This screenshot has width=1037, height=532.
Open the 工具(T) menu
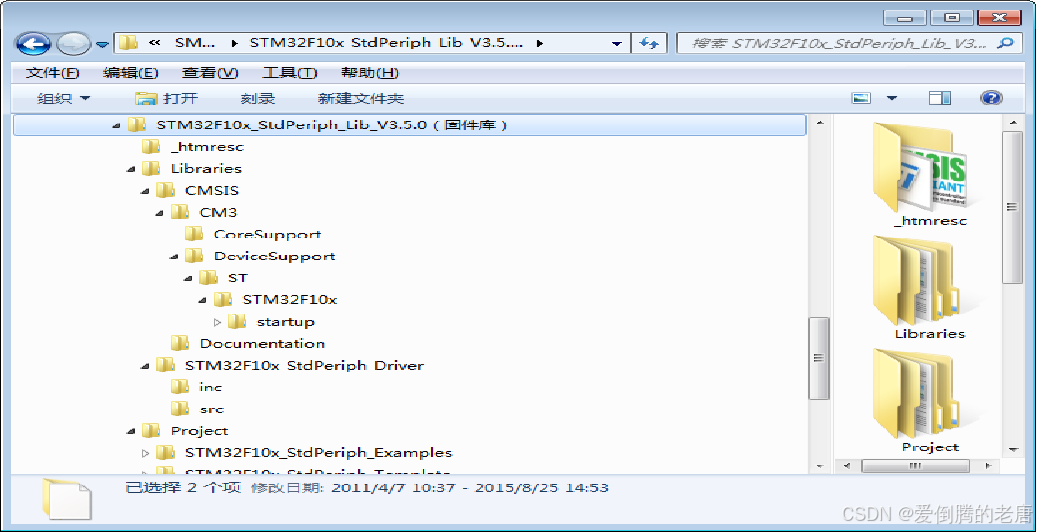pos(290,73)
